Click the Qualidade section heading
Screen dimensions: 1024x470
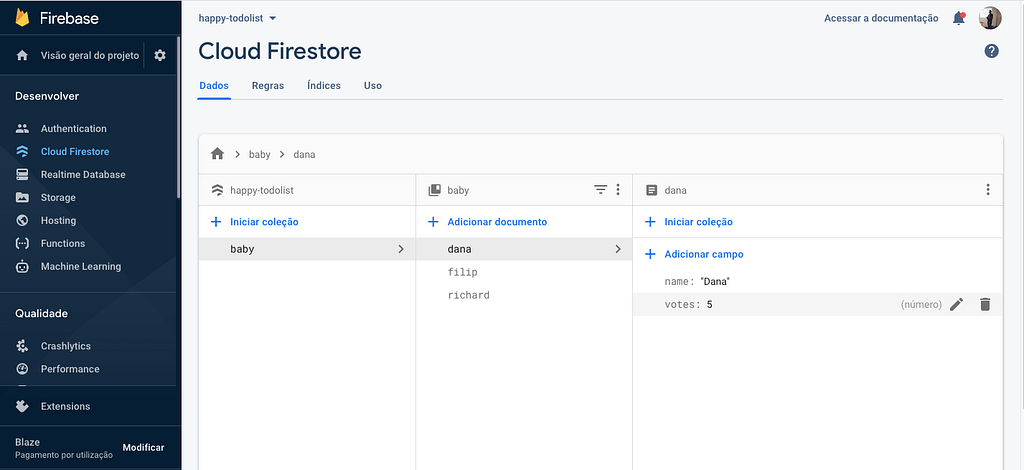pos(41,313)
